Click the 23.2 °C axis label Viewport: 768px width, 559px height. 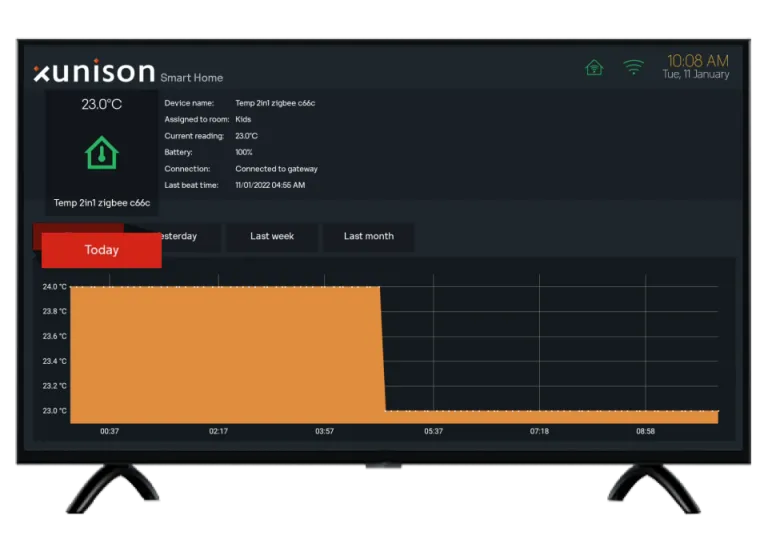click(54, 386)
